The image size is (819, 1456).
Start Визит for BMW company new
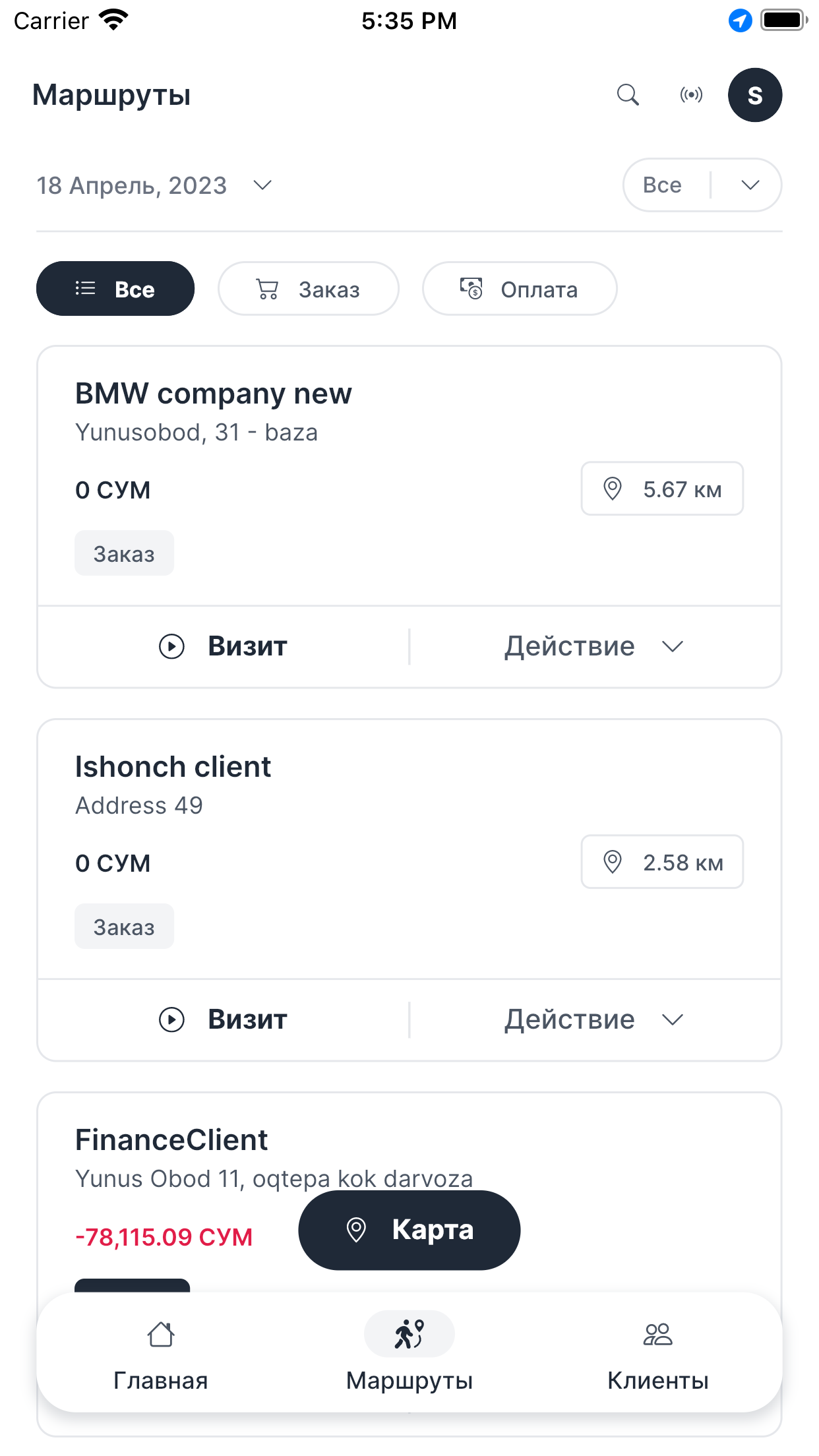click(224, 646)
